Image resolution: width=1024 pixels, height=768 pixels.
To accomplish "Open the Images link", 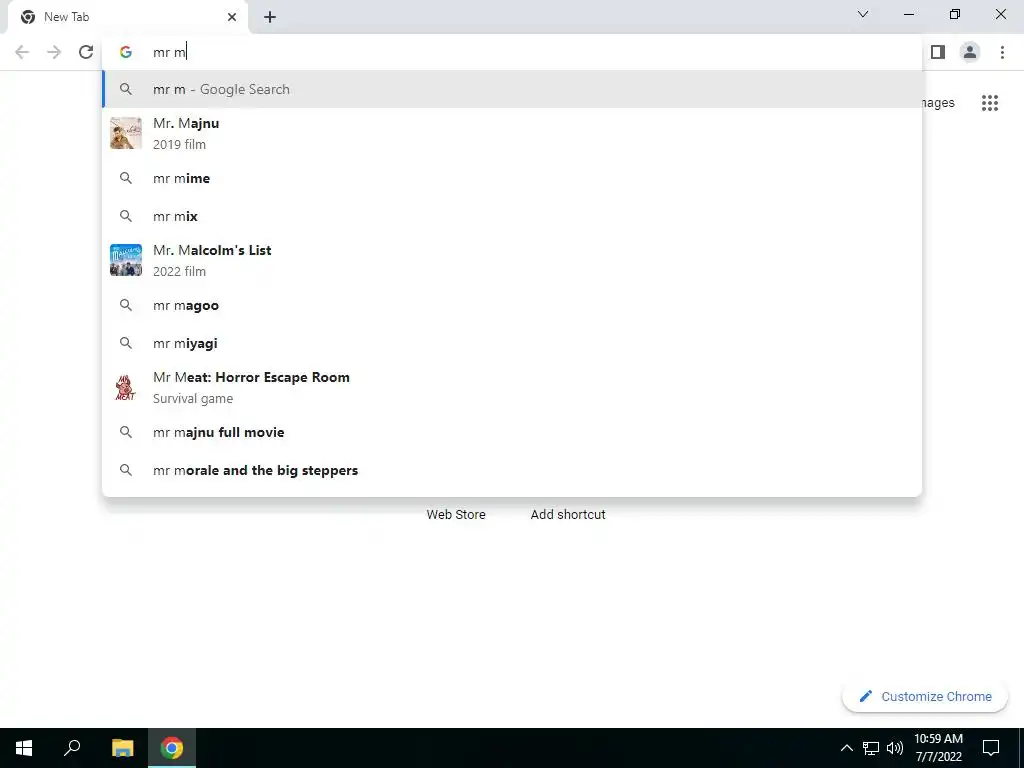I will coord(938,103).
